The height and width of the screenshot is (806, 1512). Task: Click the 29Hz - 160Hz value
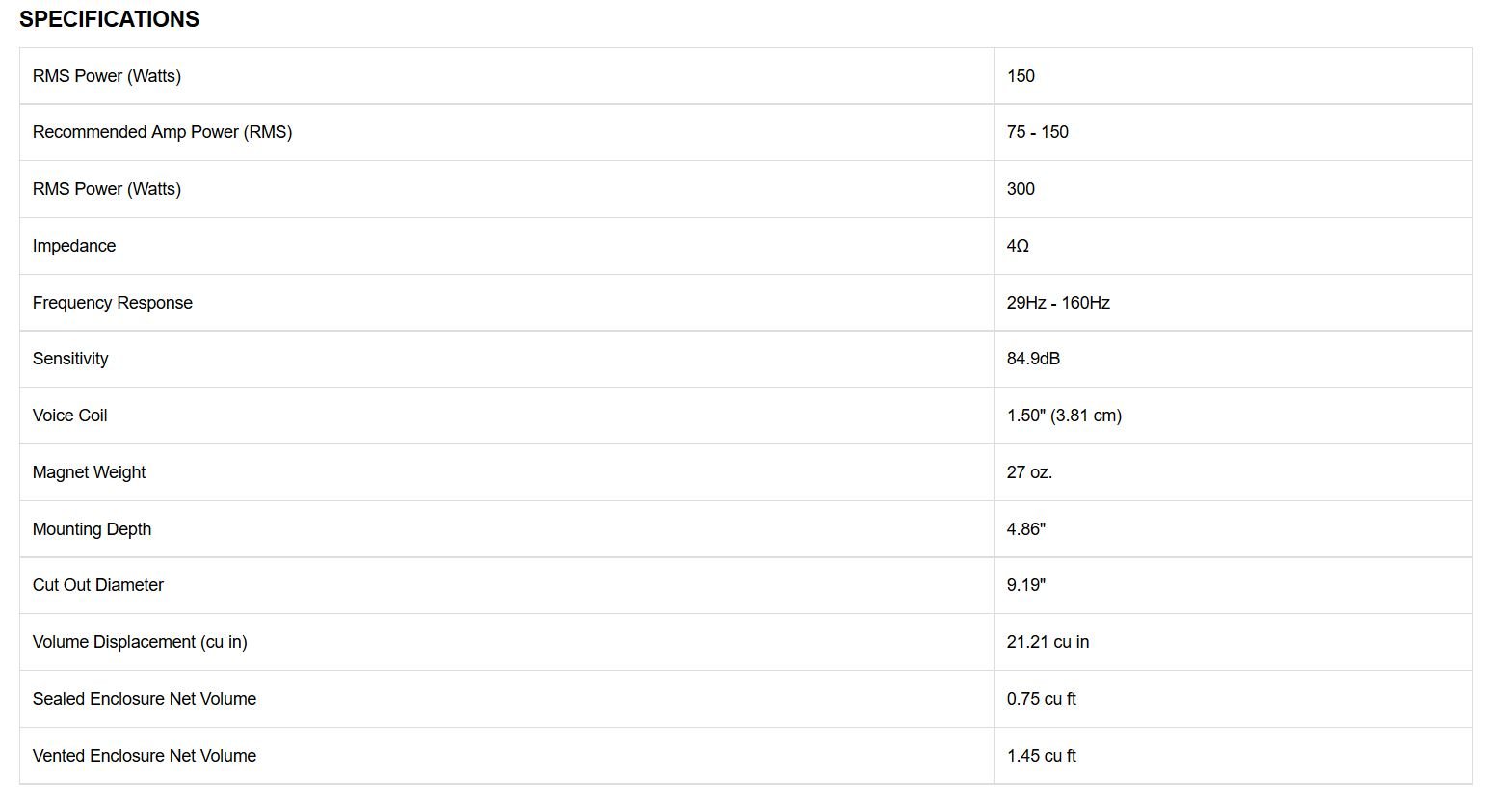[1058, 303]
